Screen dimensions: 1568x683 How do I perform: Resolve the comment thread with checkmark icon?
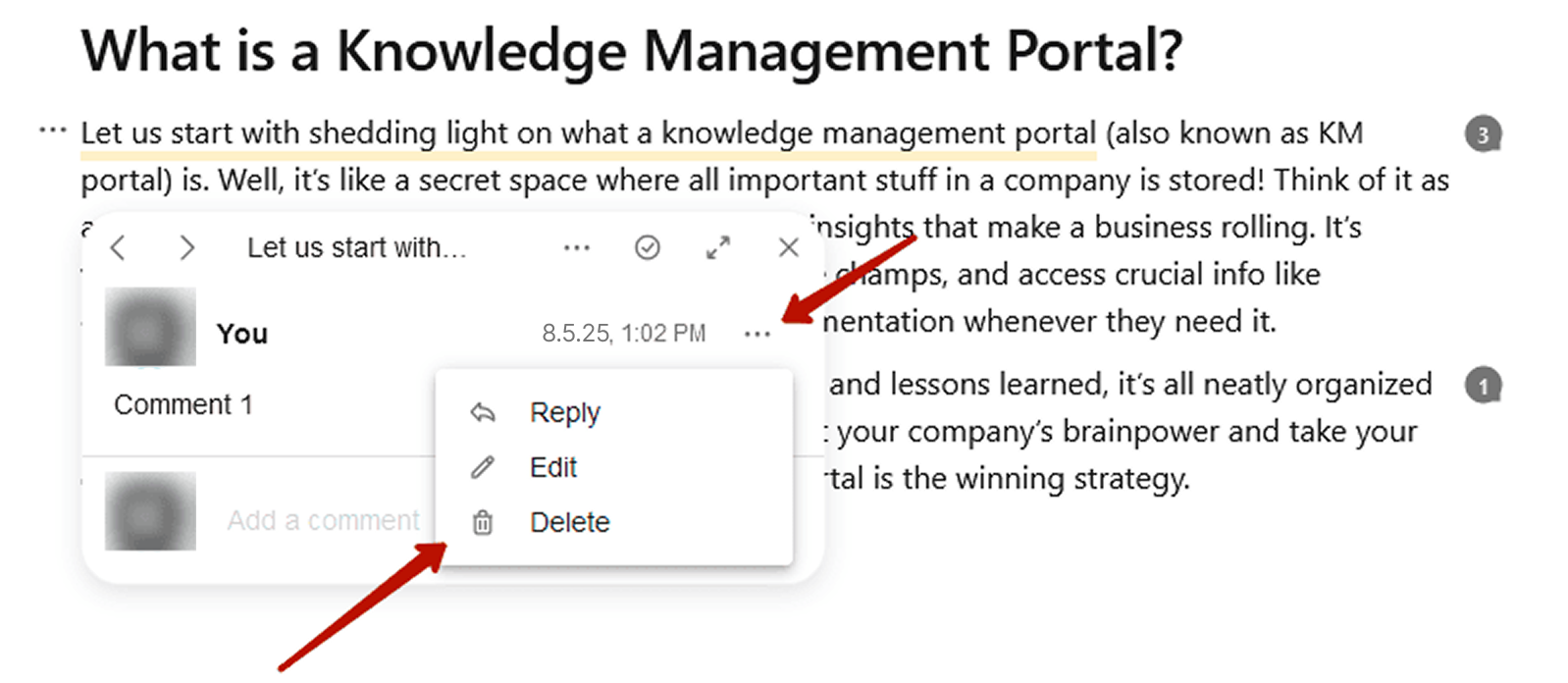[648, 247]
